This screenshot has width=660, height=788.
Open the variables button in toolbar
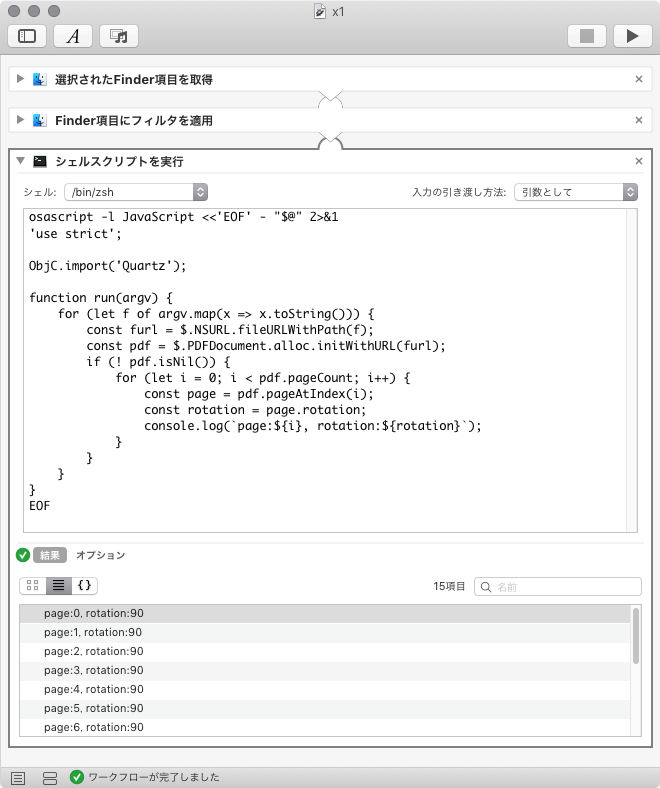[73, 36]
